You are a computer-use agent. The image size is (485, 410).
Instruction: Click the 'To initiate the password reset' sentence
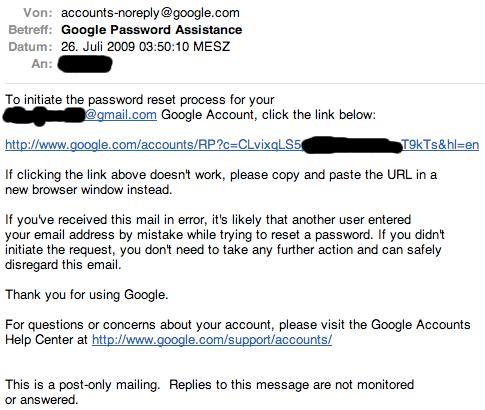pyautogui.click(x=140, y=100)
